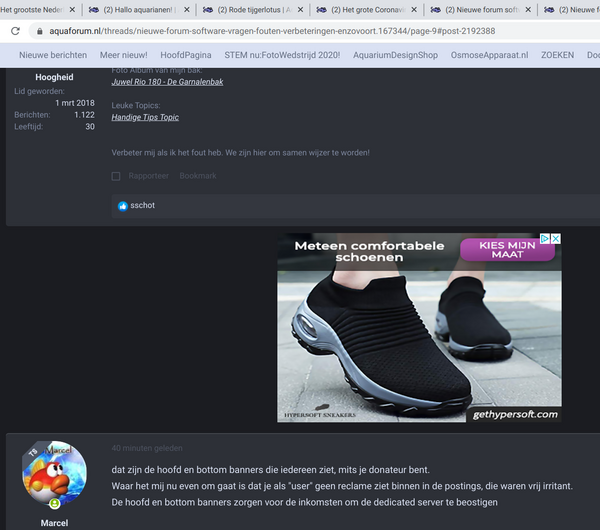Open the 'Juwel Rio 180 - De Garnalenbak' link
Viewport: 600px width, 530px height.
[x=167, y=82]
